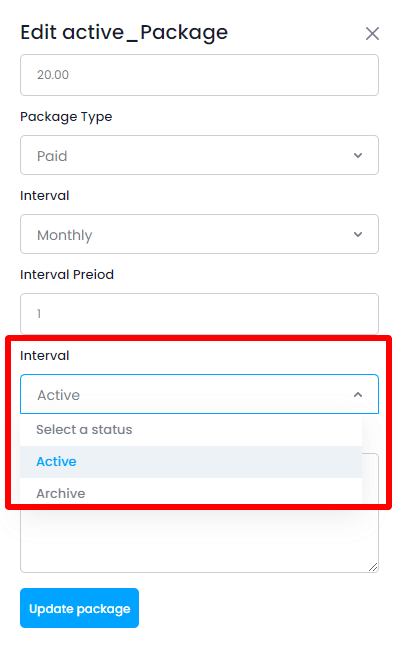Viewport: 398px width, 650px height.
Task: Click the Interval label above the Active dropdown
Action: pos(45,356)
